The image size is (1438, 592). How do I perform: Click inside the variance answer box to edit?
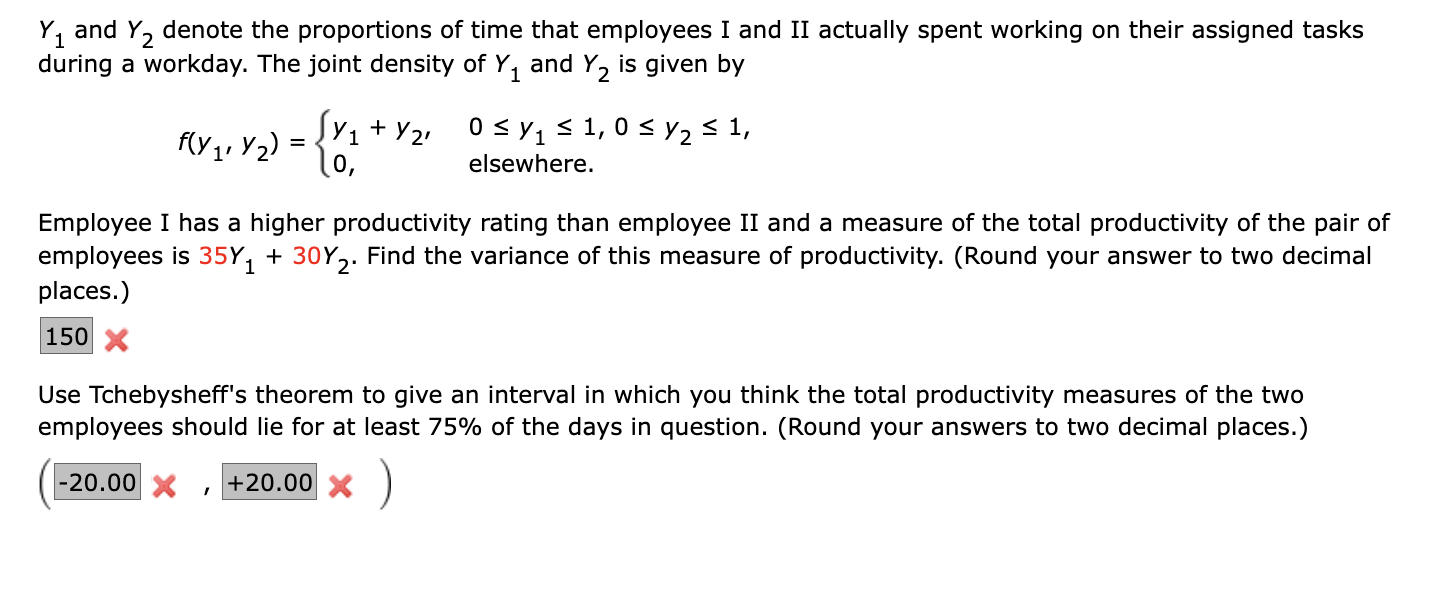[66, 338]
